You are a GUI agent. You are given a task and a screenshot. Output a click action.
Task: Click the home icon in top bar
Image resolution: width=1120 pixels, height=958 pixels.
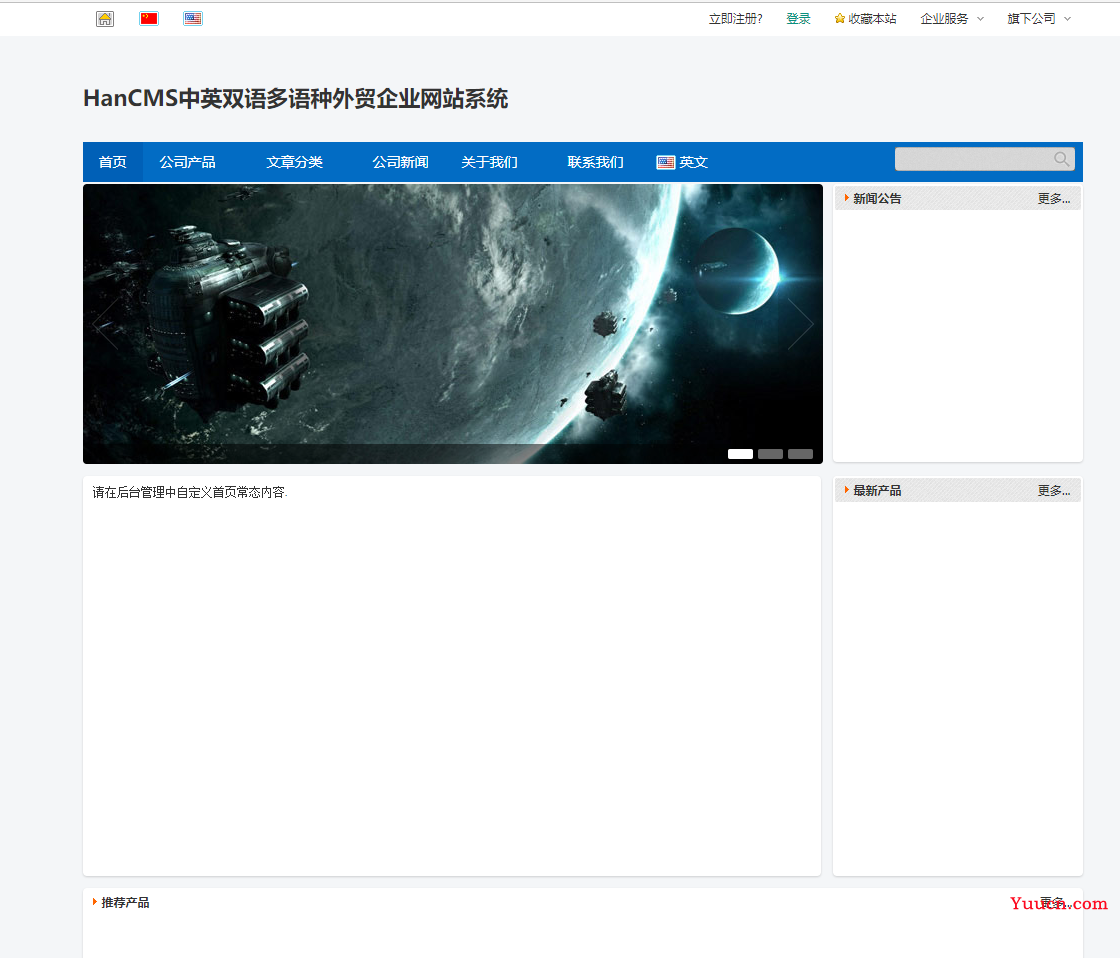[x=105, y=19]
